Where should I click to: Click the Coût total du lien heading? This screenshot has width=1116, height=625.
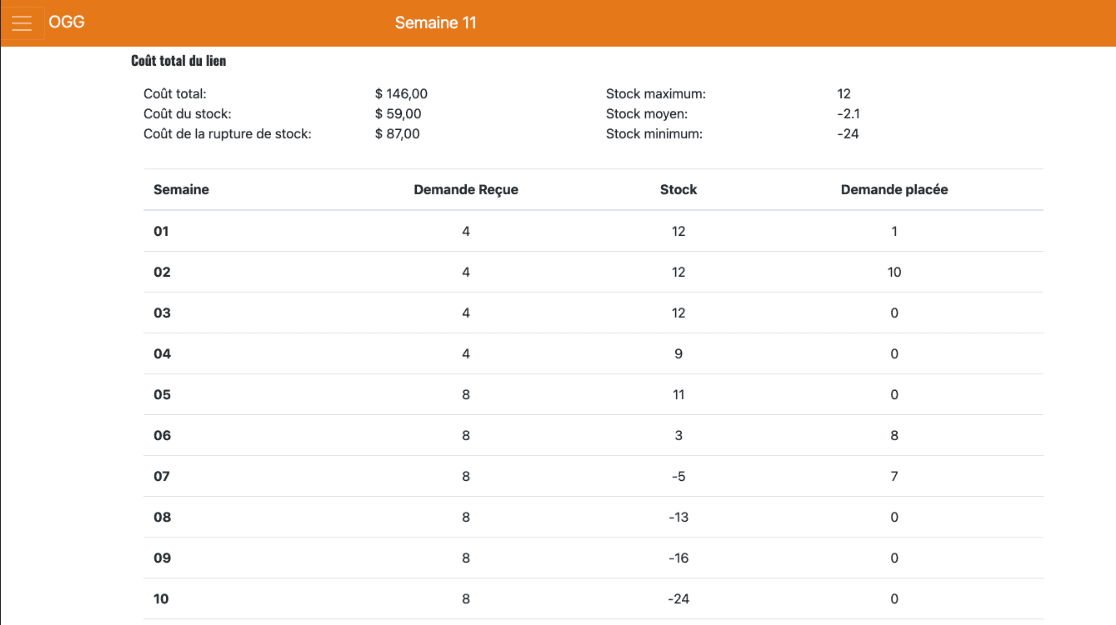[178, 61]
